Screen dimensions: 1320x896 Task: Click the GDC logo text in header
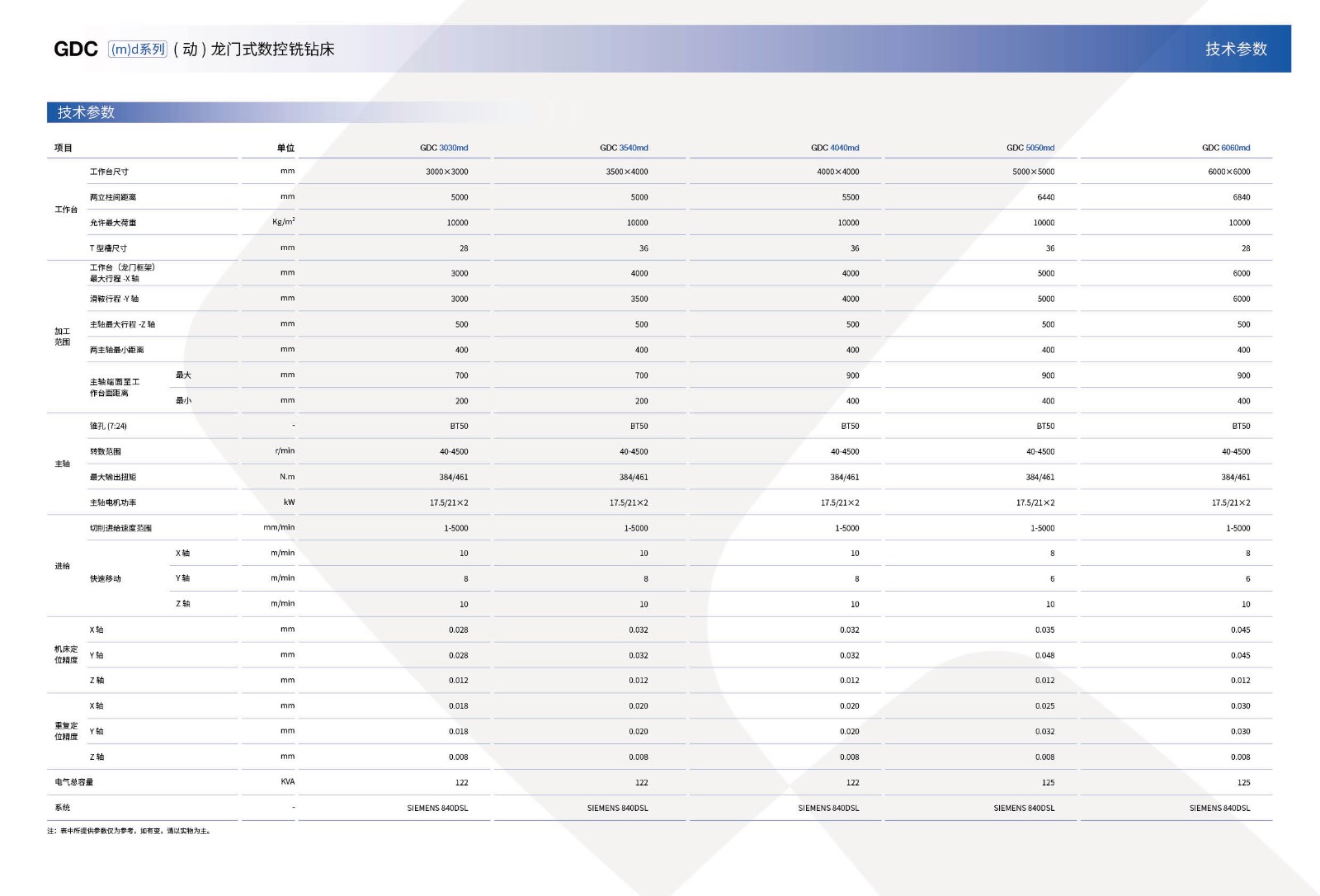pyautogui.click(x=76, y=50)
